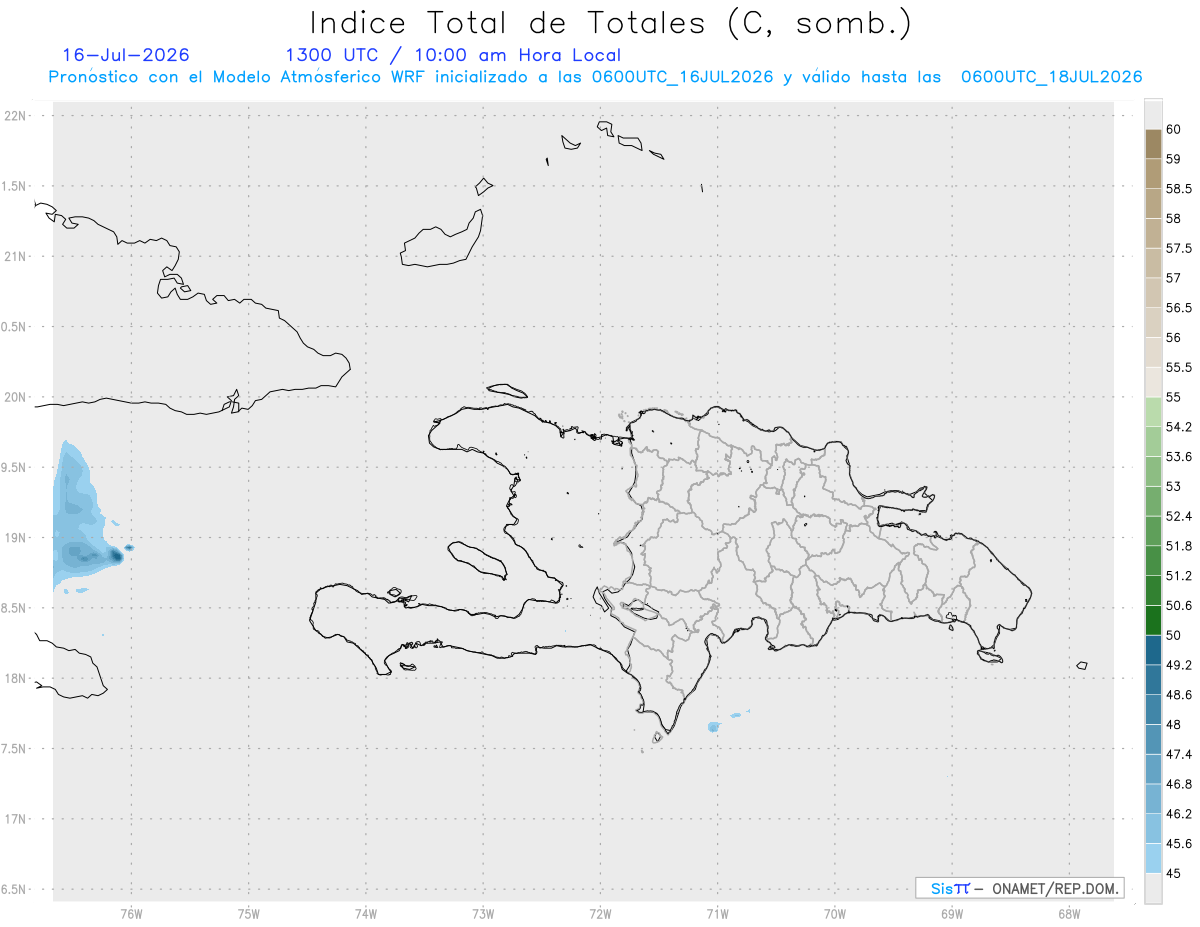This screenshot has width=1200, height=927.
Task: Click the colorbar label '46.2'
Action: (x=1178, y=813)
